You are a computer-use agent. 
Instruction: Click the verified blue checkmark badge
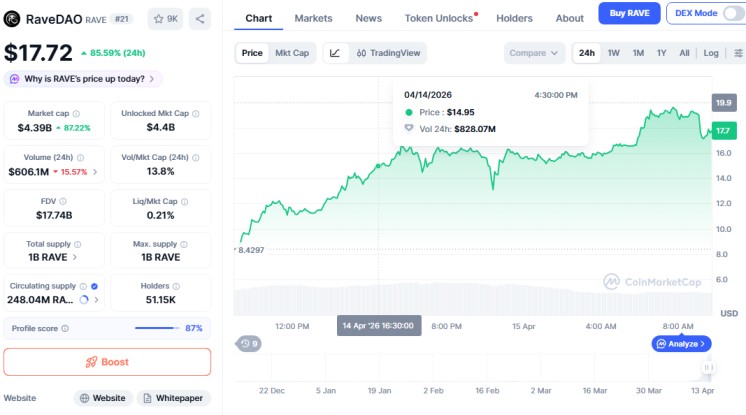coord(94,286)
